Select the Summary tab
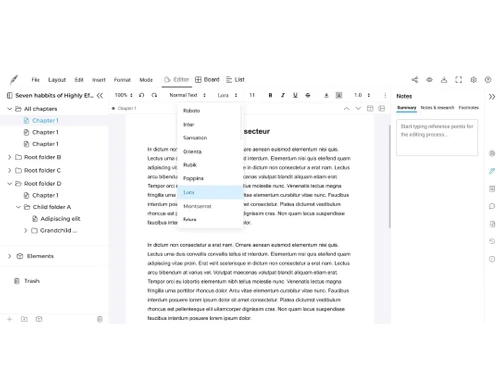 [x=407, y=108]
